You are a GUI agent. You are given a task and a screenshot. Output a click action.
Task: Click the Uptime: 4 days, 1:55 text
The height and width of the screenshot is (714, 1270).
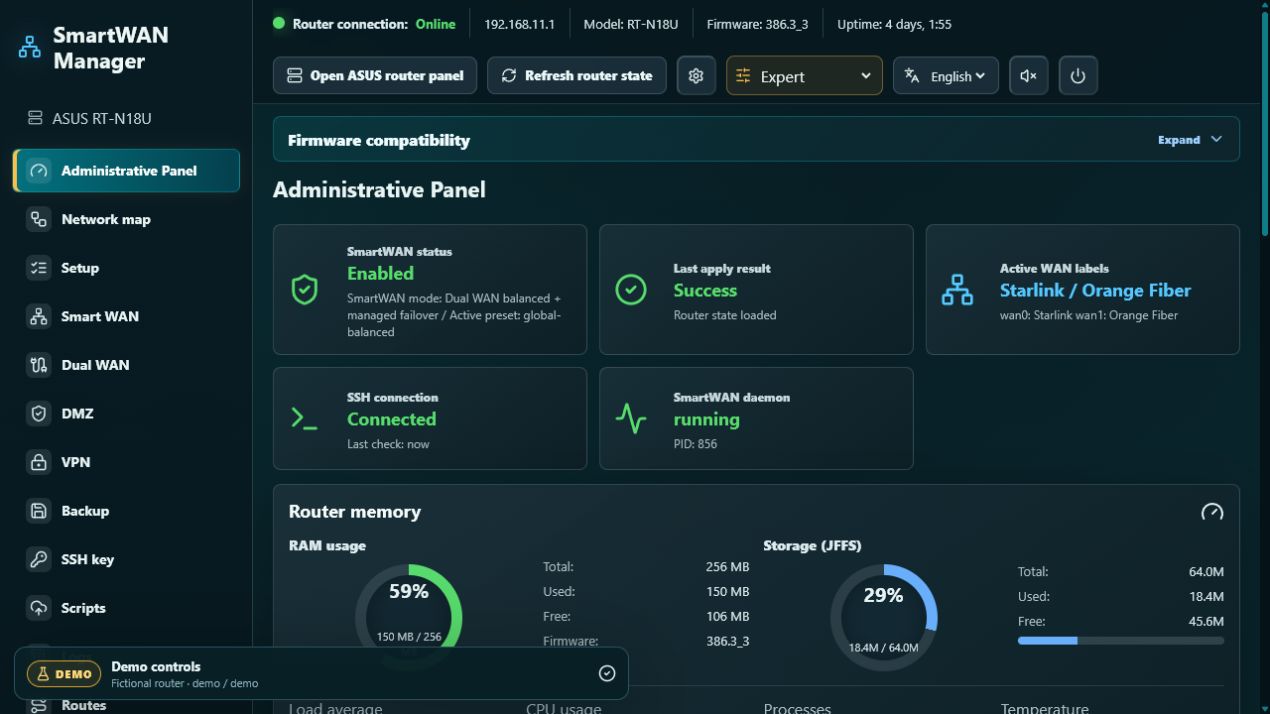click(x=894, y=24)
